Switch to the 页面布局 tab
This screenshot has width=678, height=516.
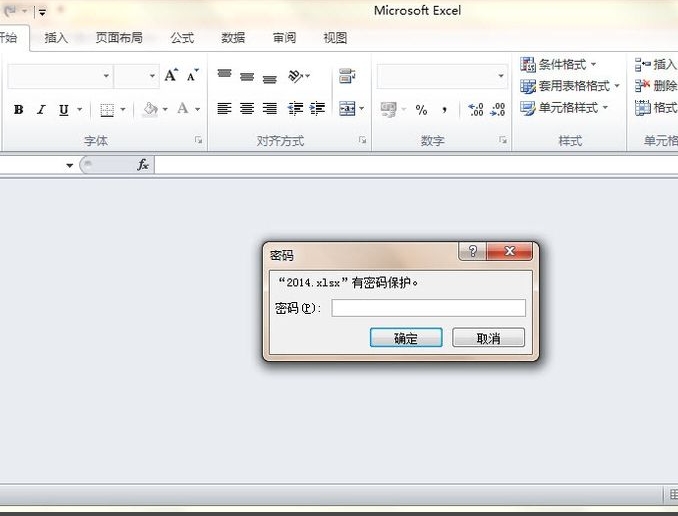tap(119, 38)
